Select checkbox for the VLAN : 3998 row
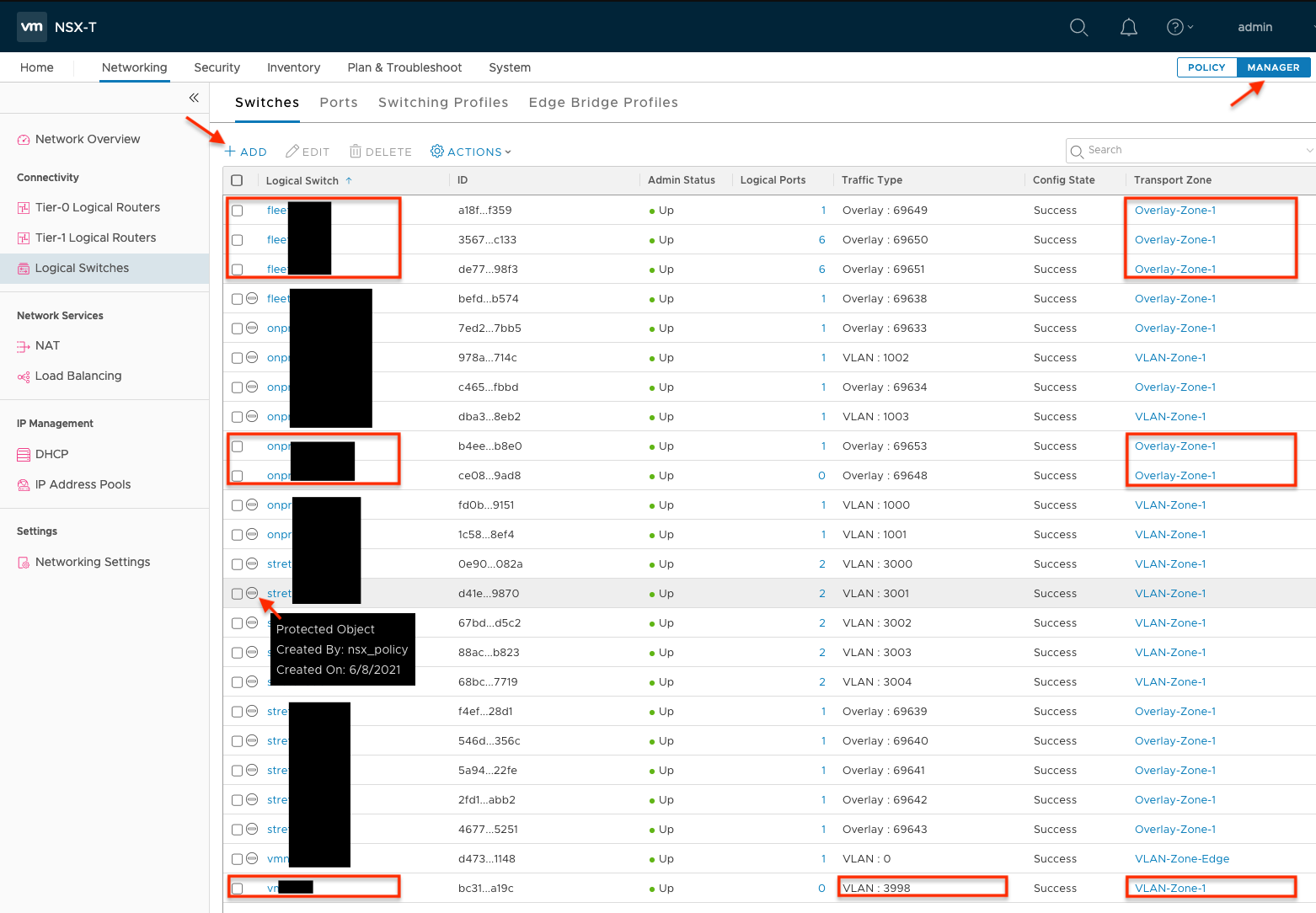Viewport: 1316px width, 913px height. click(237, 889)
